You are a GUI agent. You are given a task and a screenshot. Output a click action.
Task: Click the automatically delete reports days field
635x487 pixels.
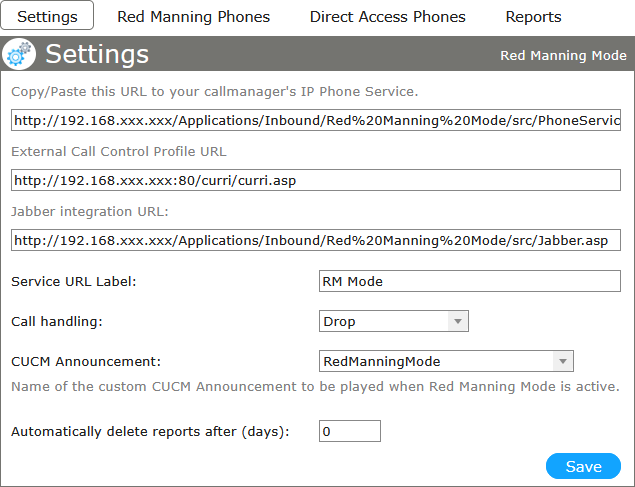[x=349, y=431]
